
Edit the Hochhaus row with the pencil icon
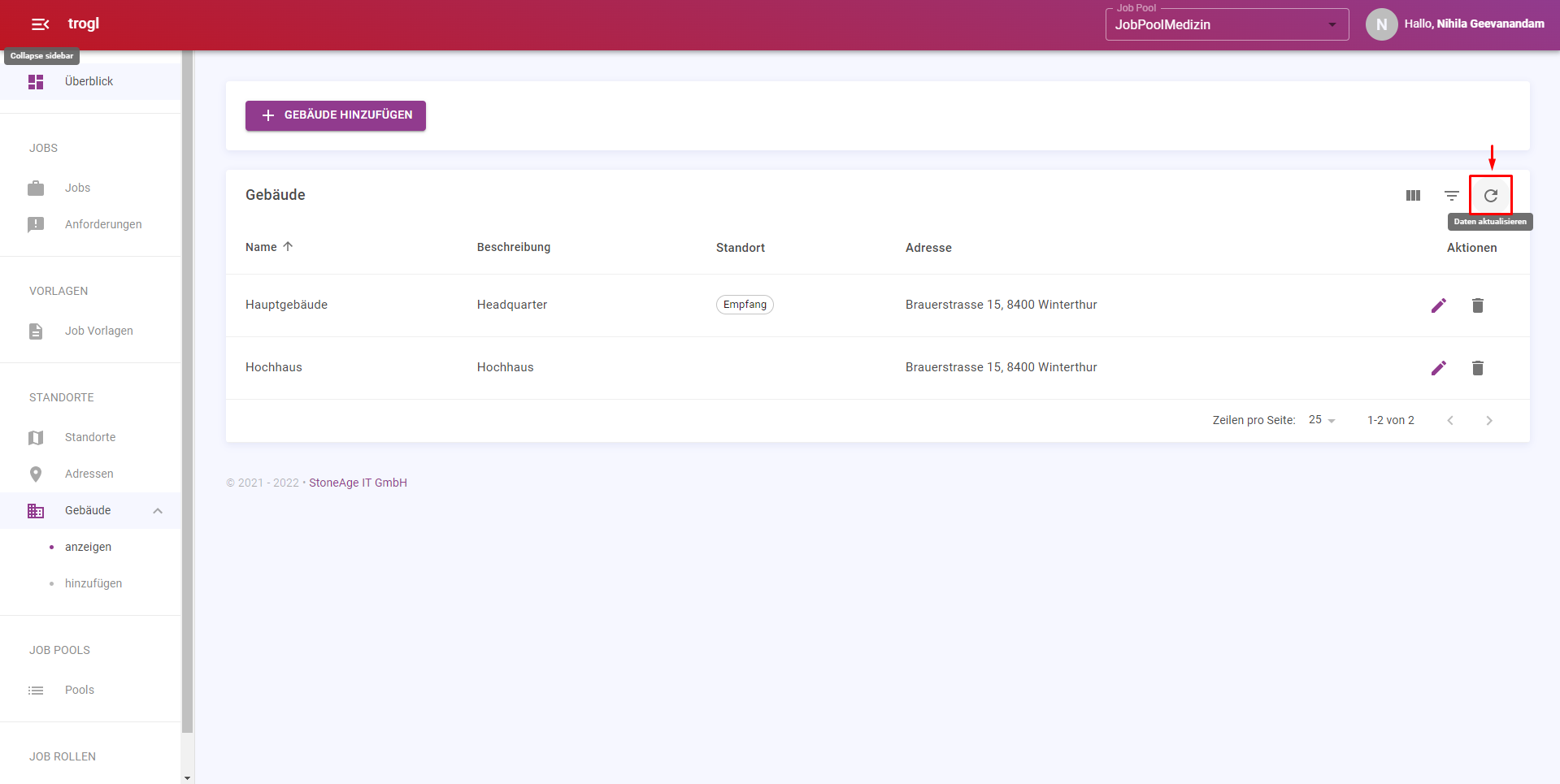pyautogui.click(x=1439, y=368)
